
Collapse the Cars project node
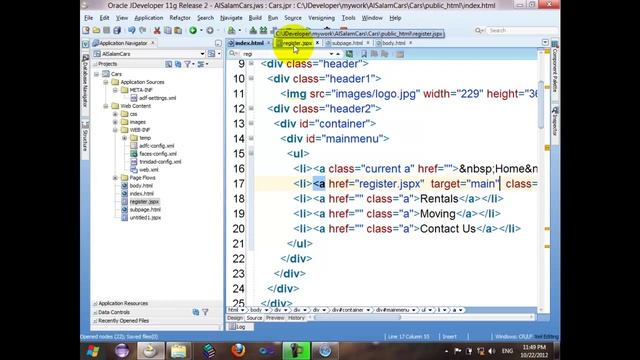[x=96, y=74]
